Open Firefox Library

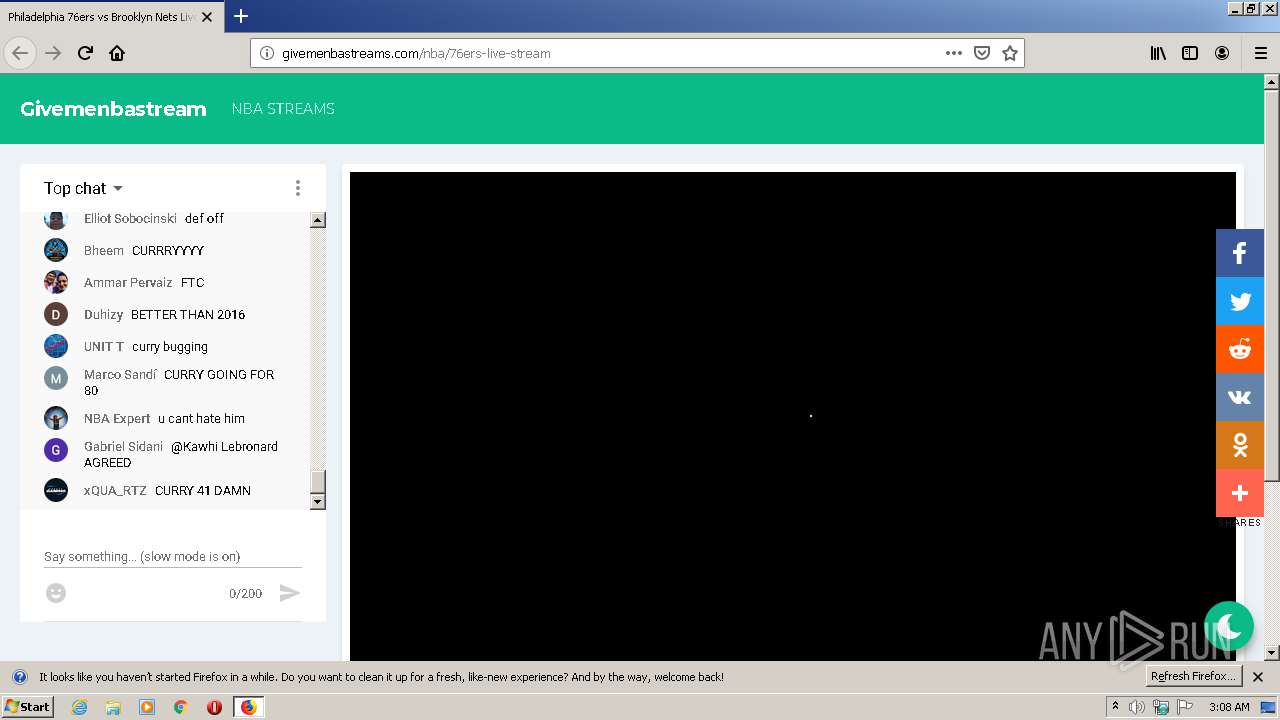click(1158, 53)
